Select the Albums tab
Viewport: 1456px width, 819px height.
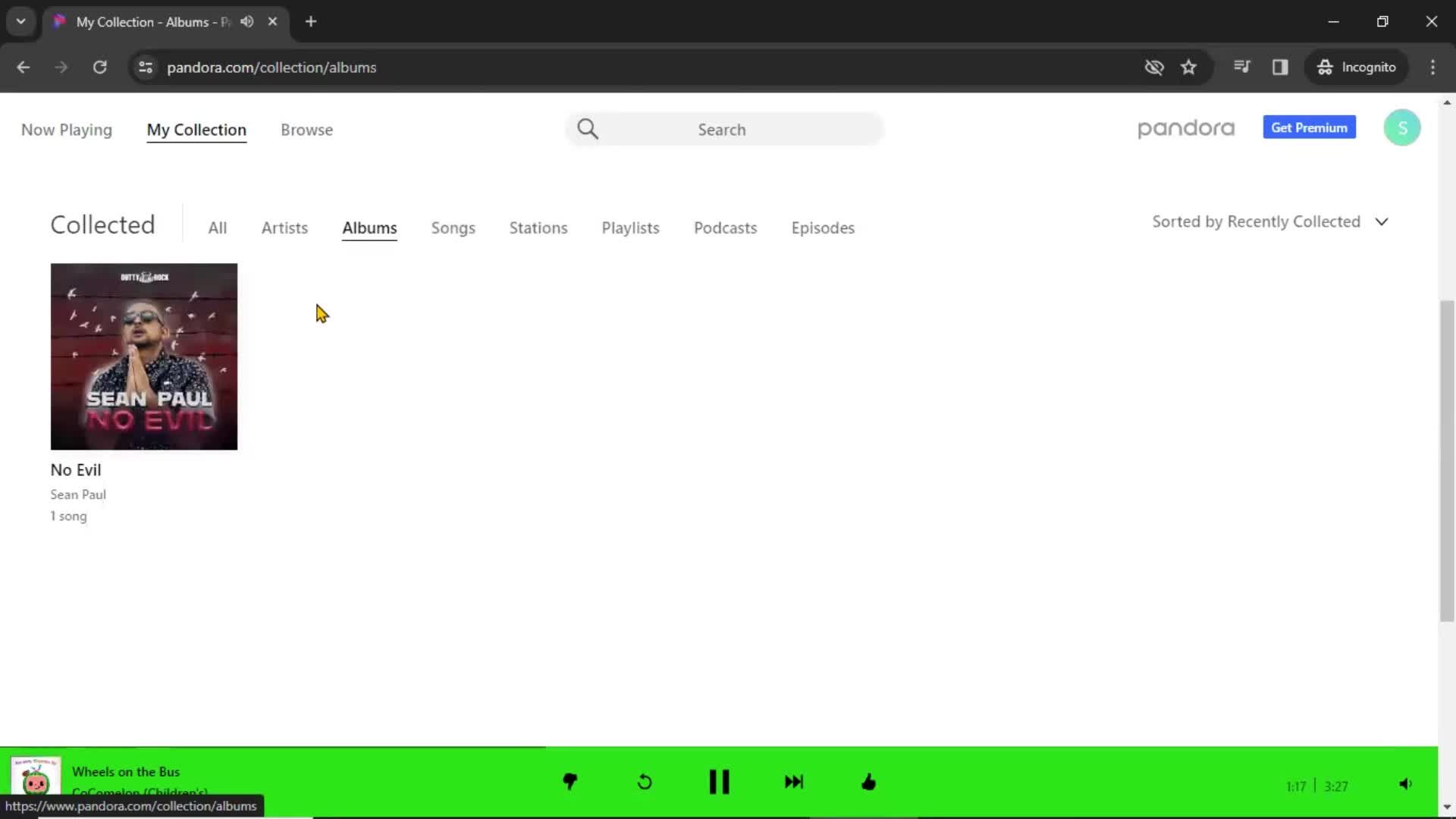370,228
